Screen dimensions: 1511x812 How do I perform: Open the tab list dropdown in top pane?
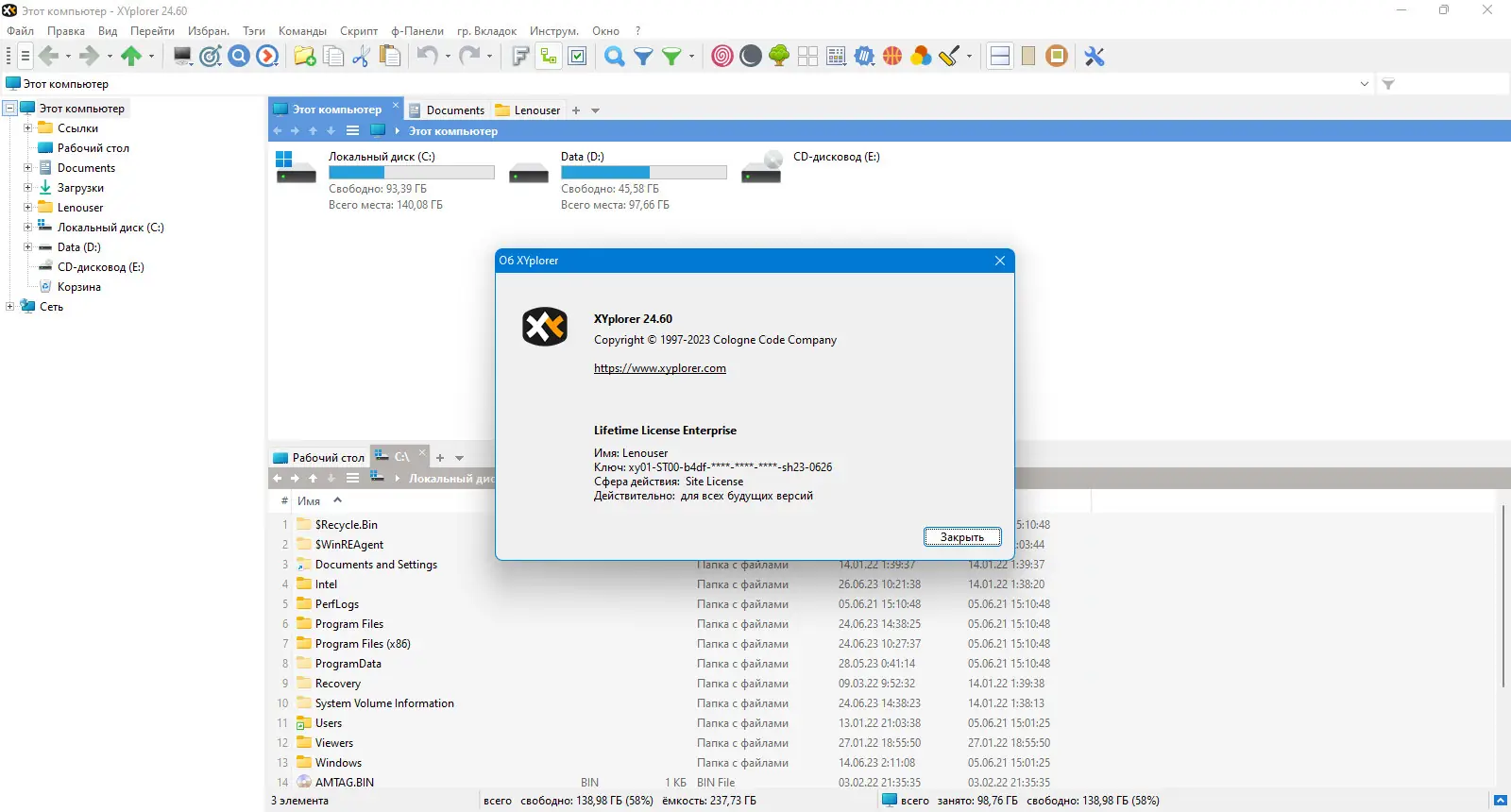[595, 110]
